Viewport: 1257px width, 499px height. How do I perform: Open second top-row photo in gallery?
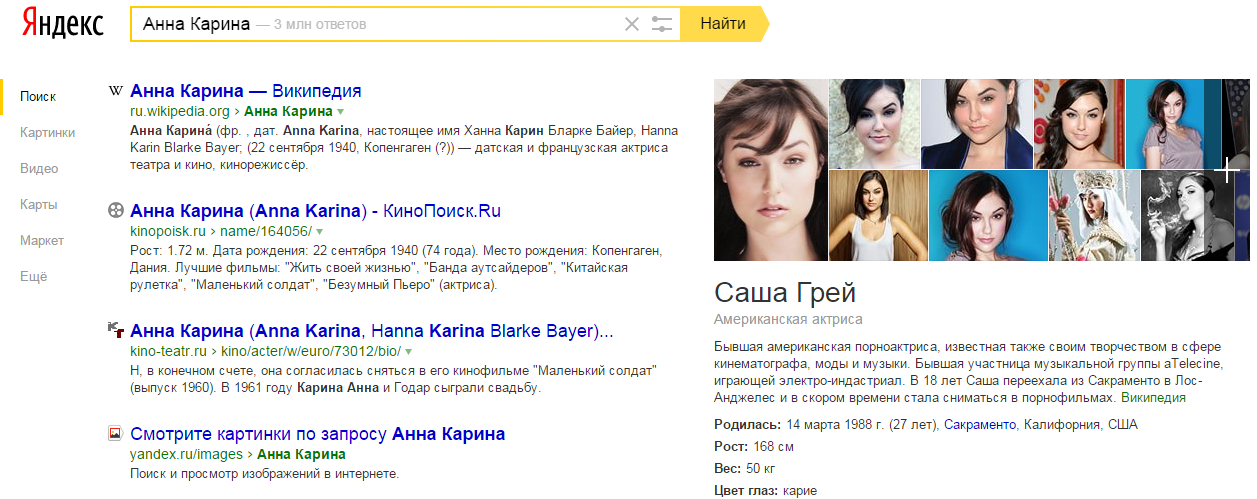pos(875,124)
